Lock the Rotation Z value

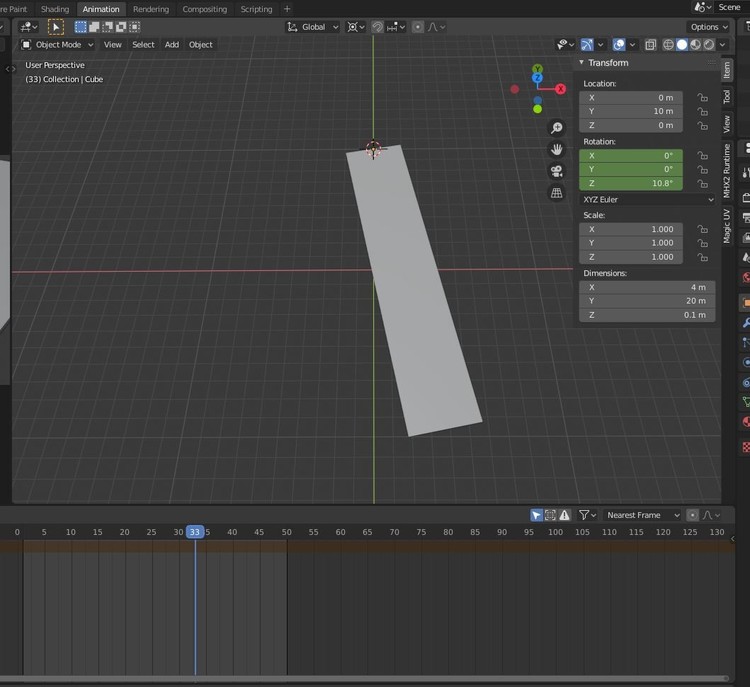702,183
